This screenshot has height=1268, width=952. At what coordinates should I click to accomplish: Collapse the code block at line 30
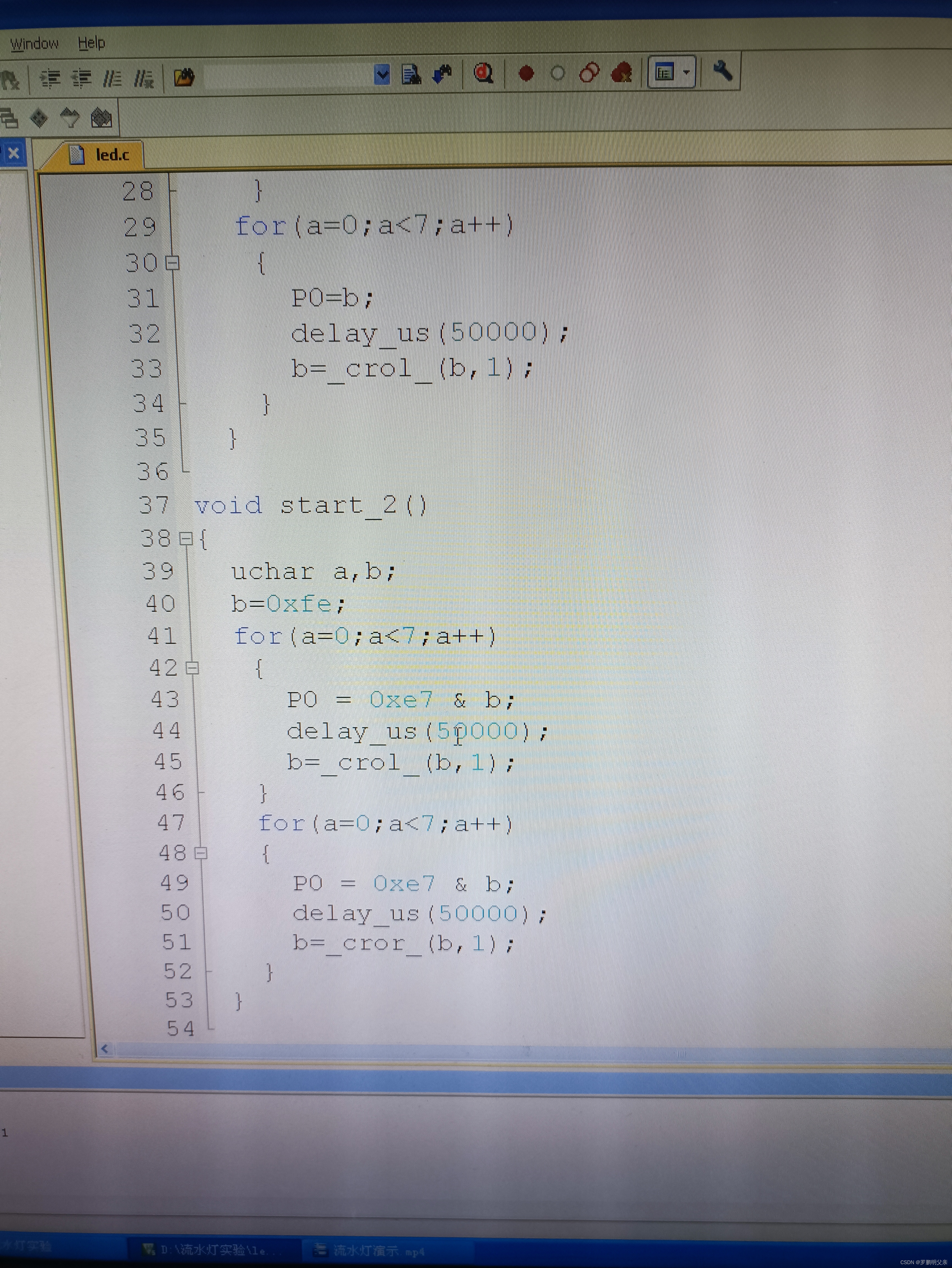[172, 263]
